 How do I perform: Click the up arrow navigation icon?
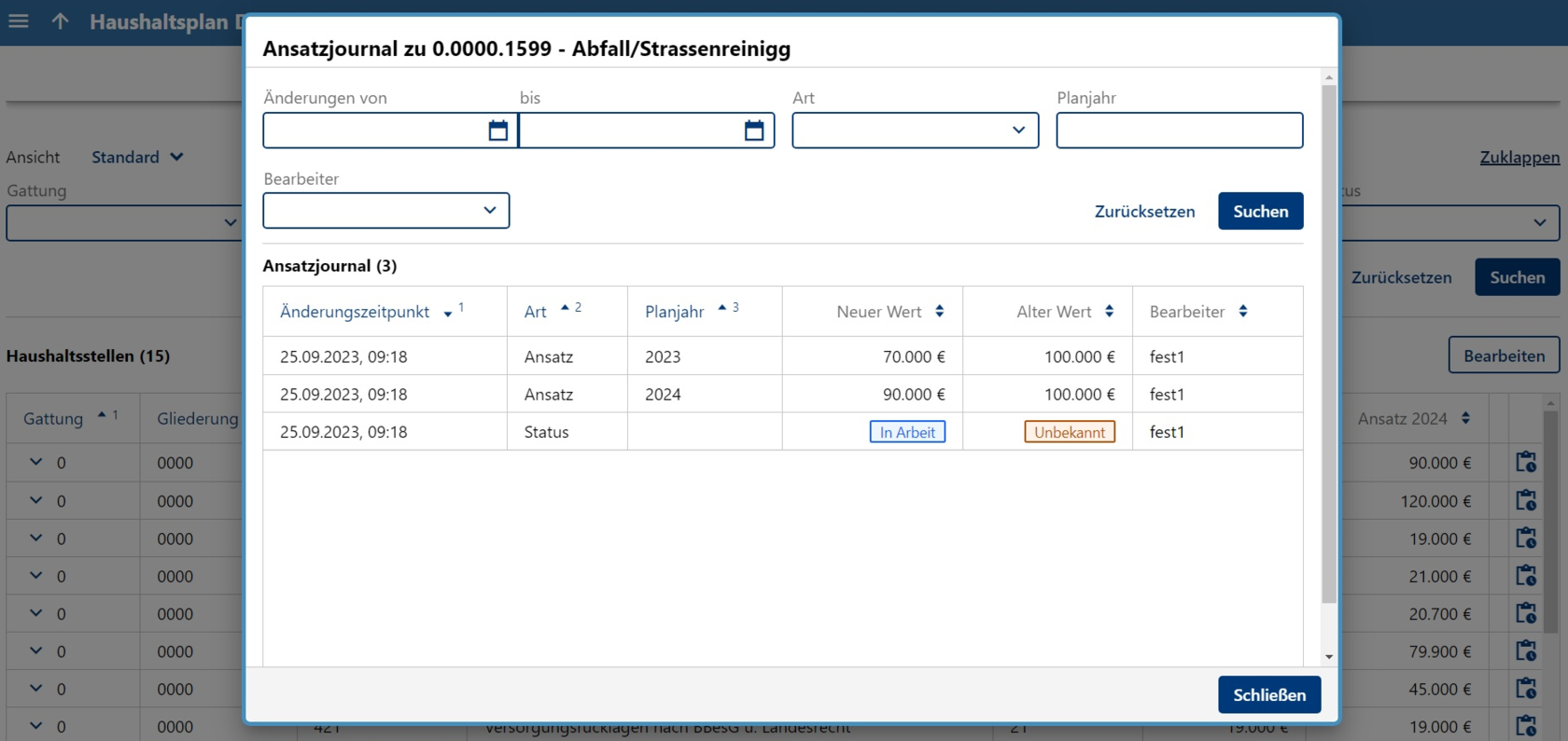click(61, 21)
